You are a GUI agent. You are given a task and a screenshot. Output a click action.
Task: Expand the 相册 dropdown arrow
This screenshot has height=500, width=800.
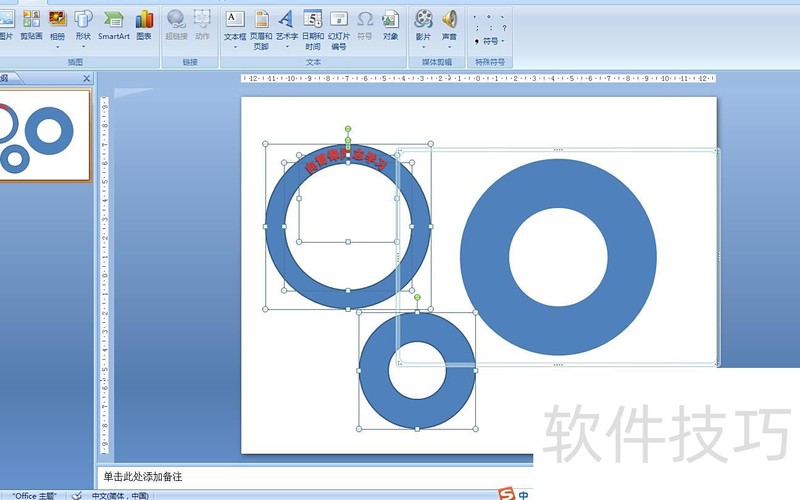point(57,47)
